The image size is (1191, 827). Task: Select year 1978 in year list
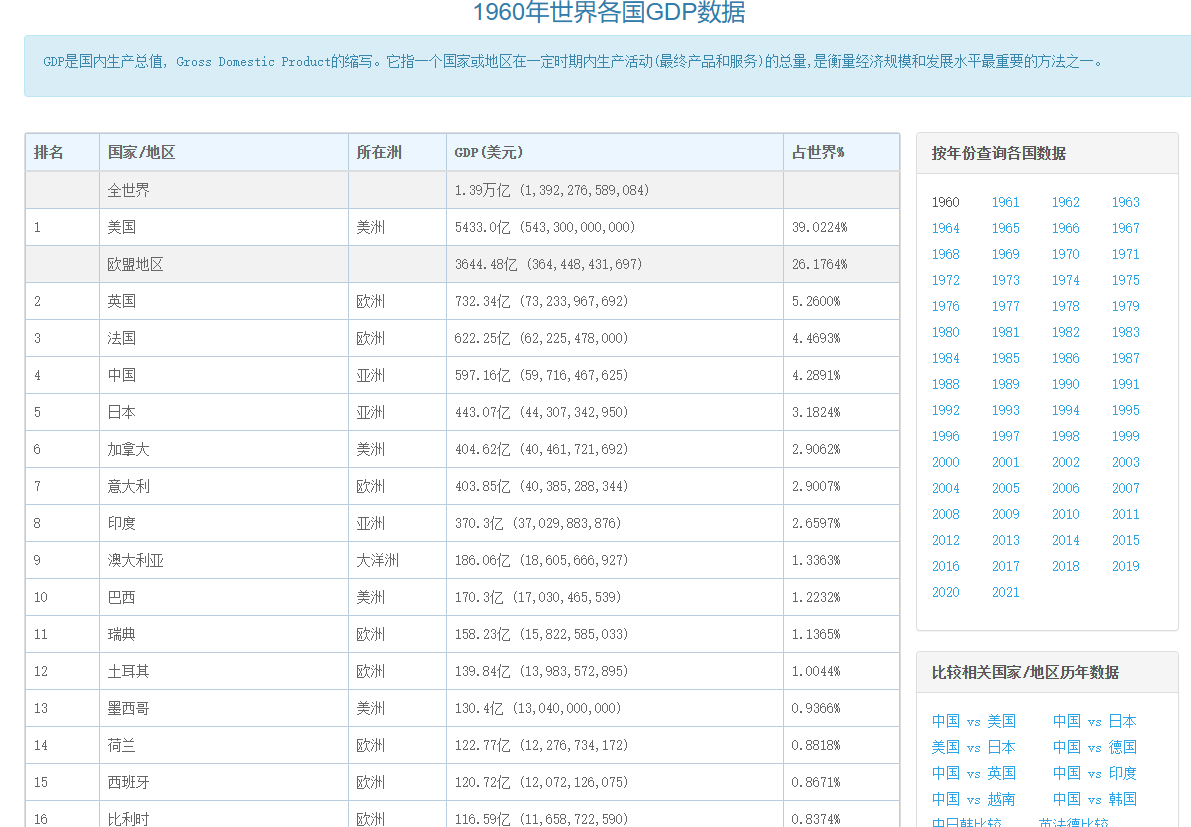click(1065, 306)
